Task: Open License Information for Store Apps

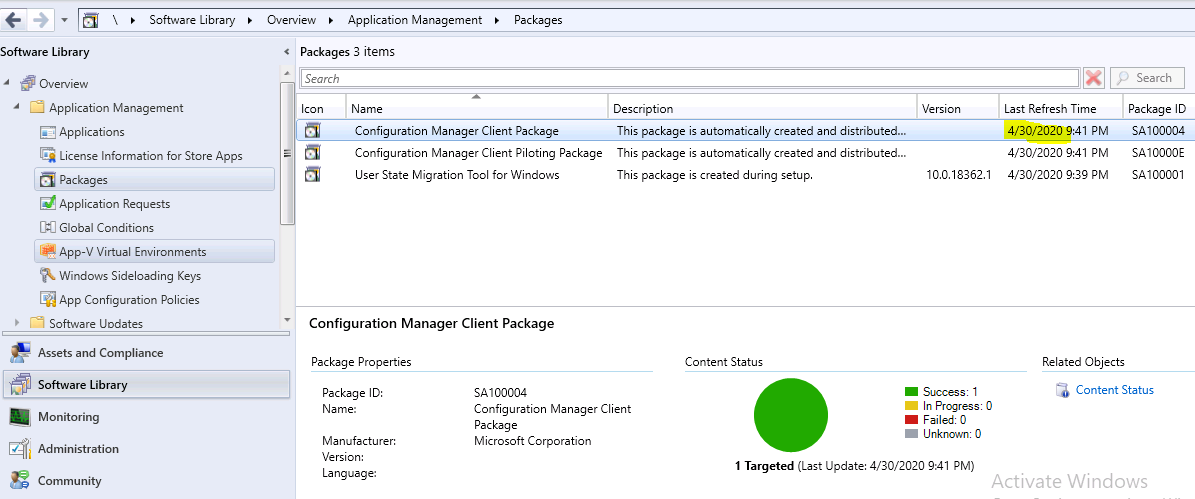Action: 151,155
